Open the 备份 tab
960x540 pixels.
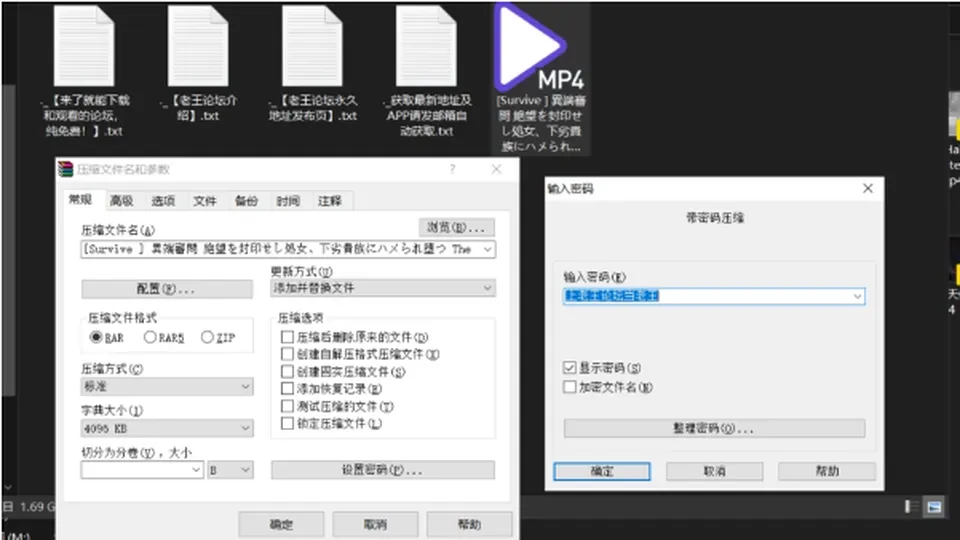[x=246, y=201]
